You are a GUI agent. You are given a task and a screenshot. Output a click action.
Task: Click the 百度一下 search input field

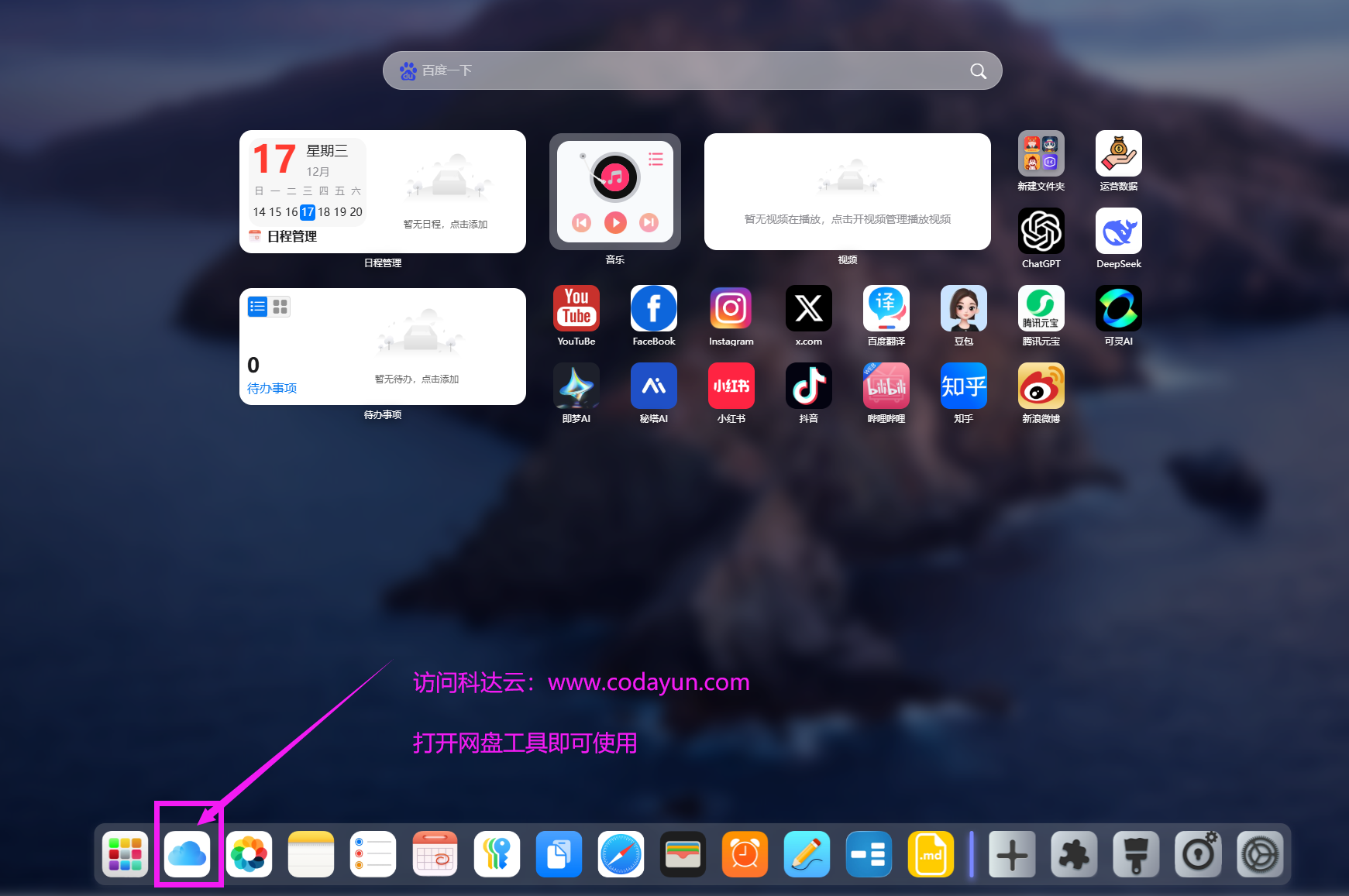[x=690, y=71]
